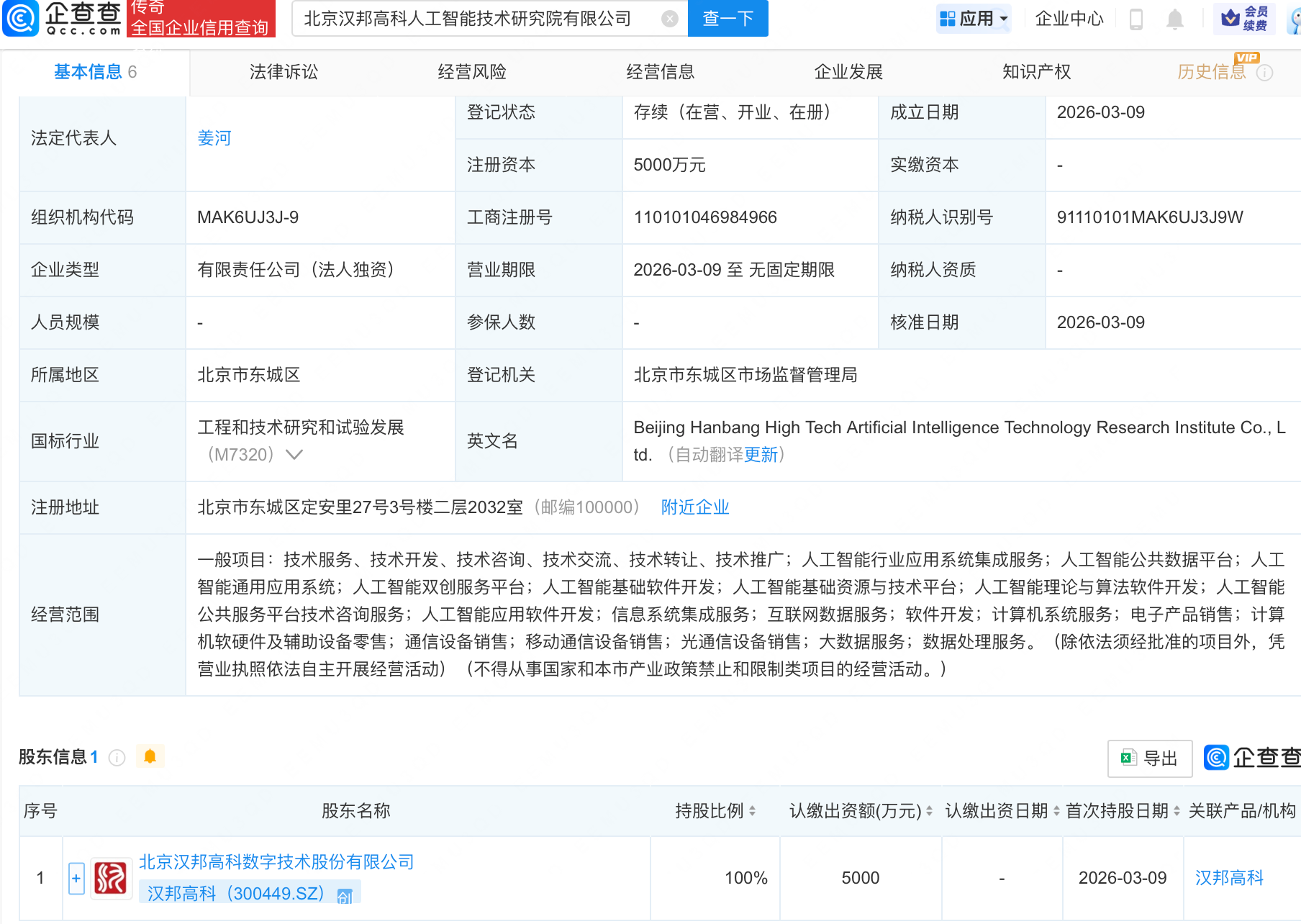Click the mobile phone icon

coord(1136,19)
